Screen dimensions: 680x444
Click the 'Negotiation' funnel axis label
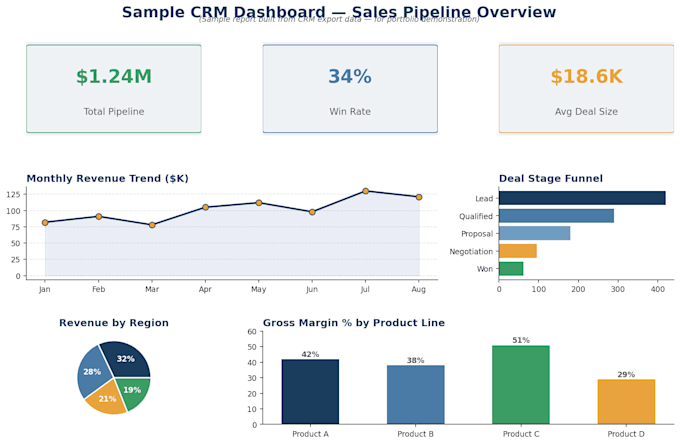click(471, 251)
